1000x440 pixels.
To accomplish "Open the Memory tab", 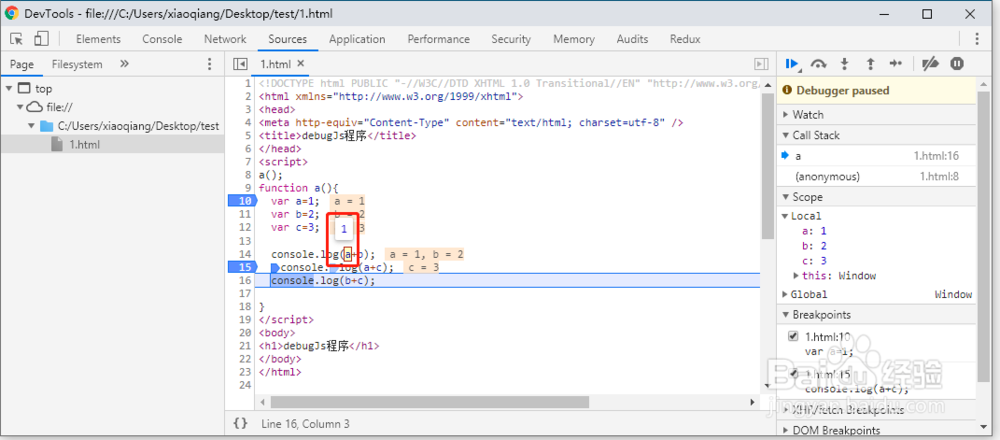I will 574,39.
